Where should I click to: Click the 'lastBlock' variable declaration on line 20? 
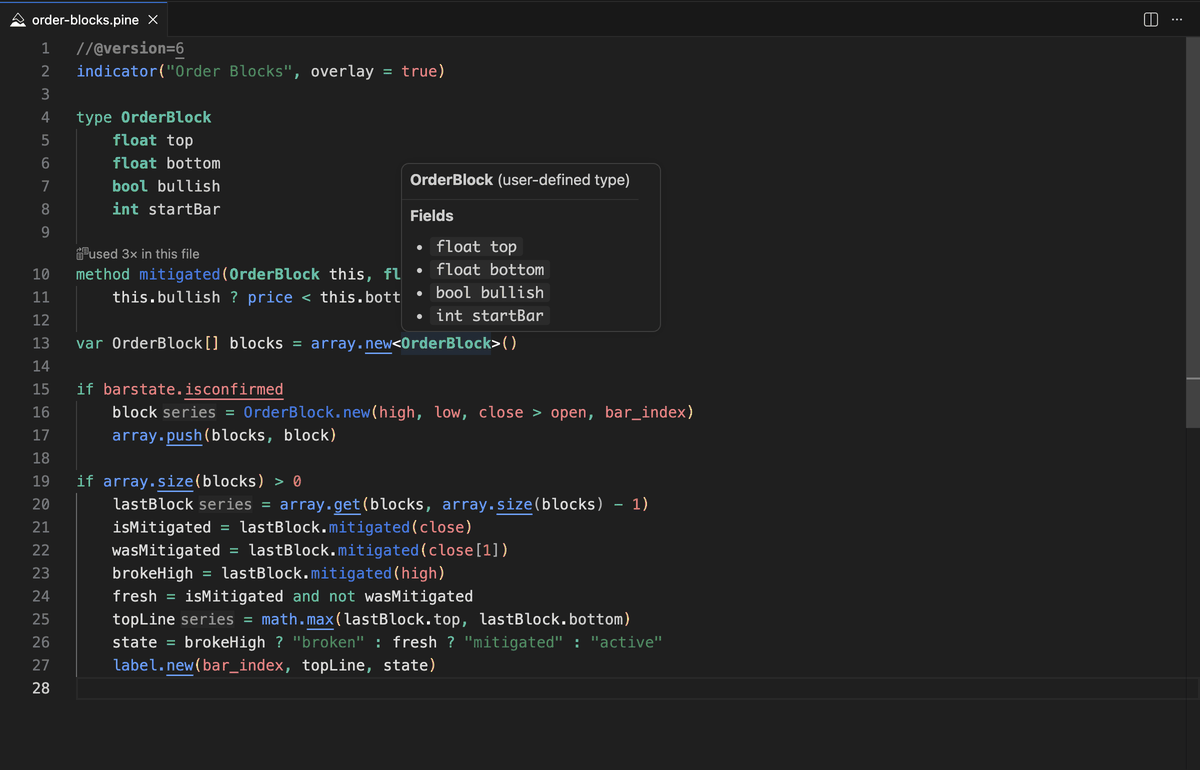point(153,505)
